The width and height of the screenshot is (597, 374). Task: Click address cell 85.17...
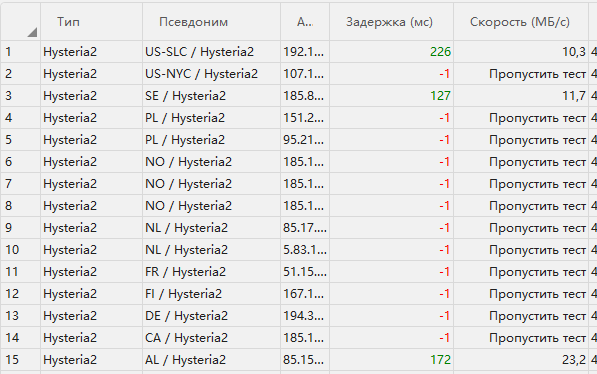coord(305,228)
